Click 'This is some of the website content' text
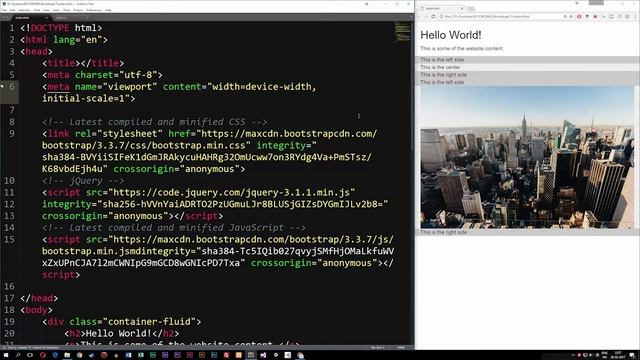The height and width of the screenshot is (360, 640). [x=462, y=49]
